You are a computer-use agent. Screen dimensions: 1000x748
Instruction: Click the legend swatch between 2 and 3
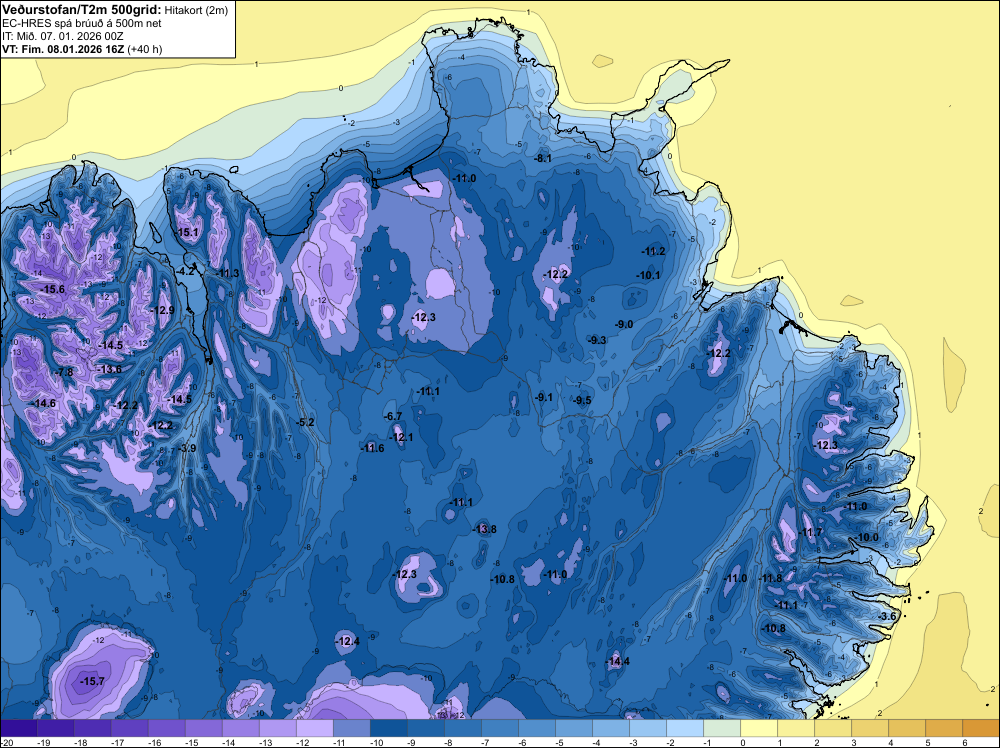pyautogui.click(x=833, y=728)
